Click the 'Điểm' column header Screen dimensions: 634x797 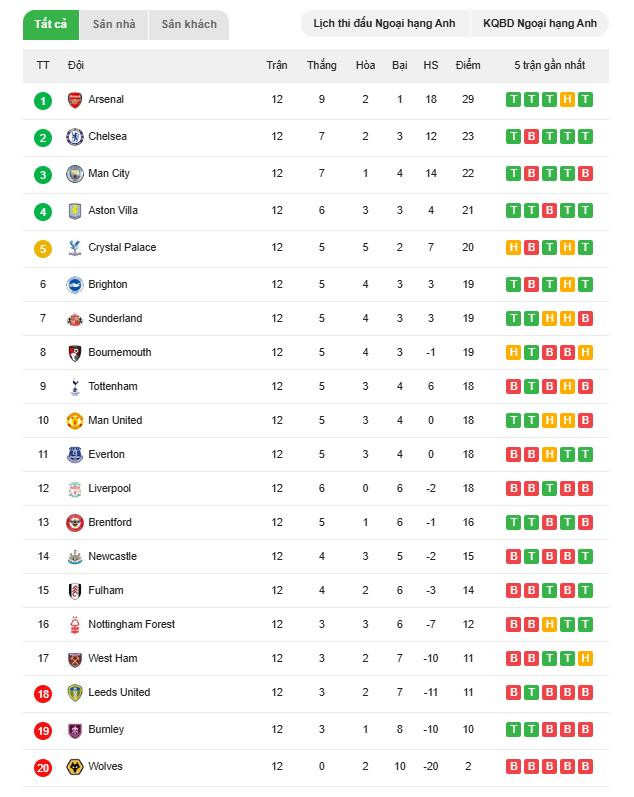pyautogui.click(x=467, y=65)
